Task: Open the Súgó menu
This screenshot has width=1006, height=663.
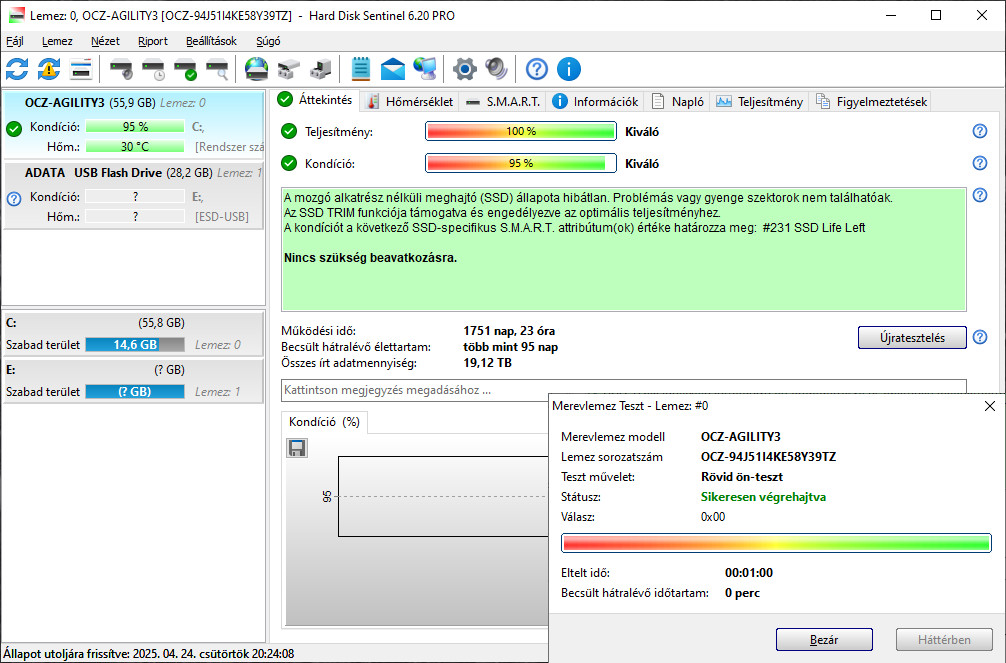Action: 268,41
